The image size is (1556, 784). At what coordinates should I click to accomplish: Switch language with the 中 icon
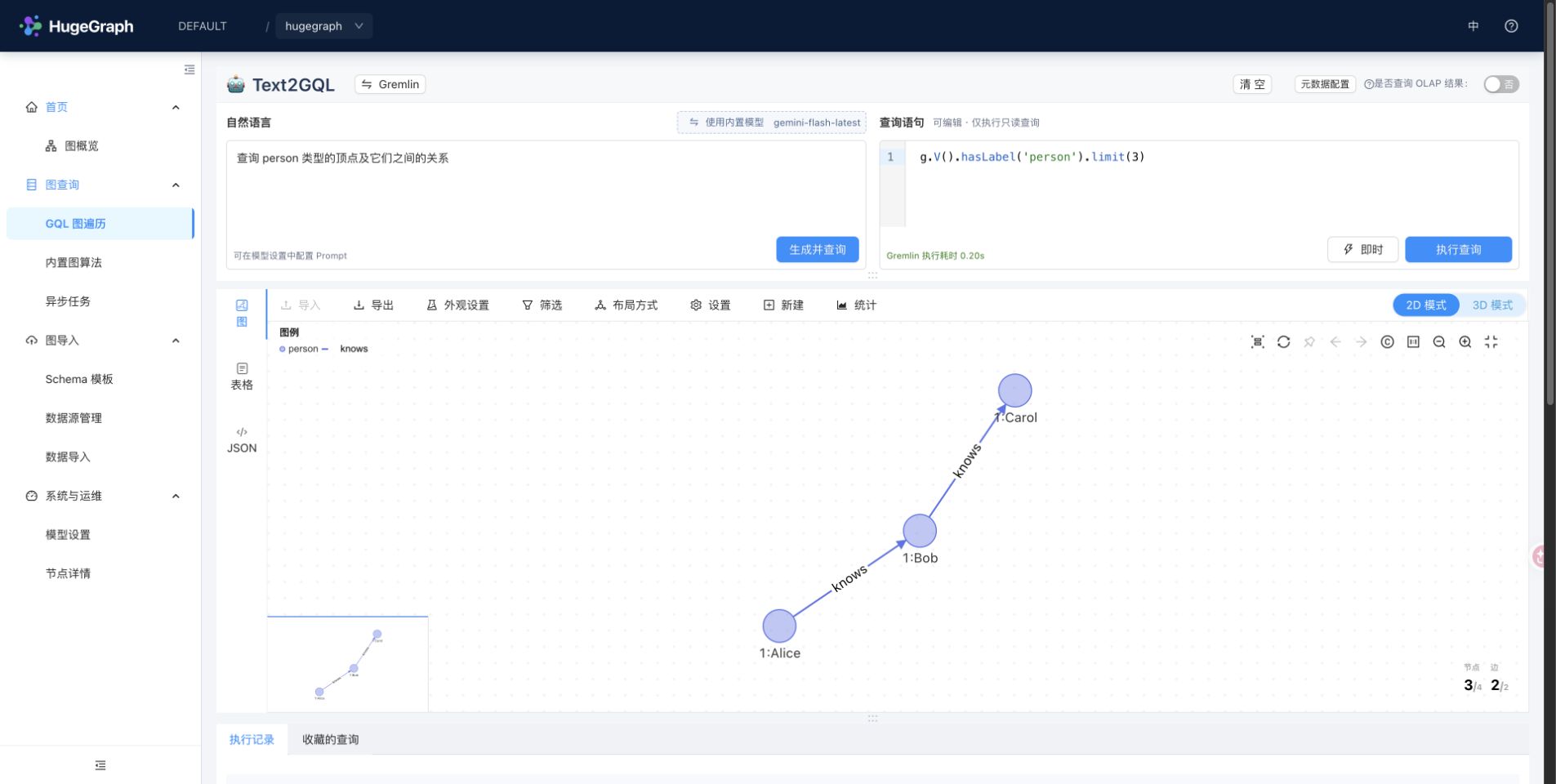pos(1474,26)
